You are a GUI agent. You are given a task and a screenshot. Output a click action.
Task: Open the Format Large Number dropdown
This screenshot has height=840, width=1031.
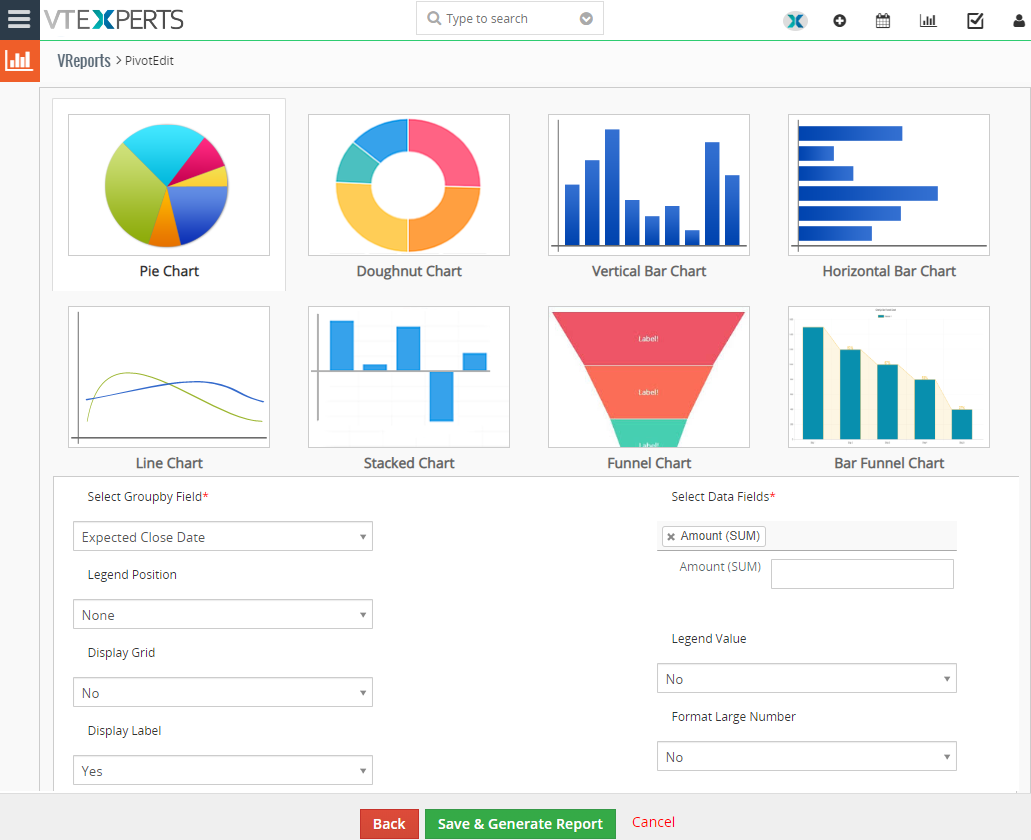[806, 756]
